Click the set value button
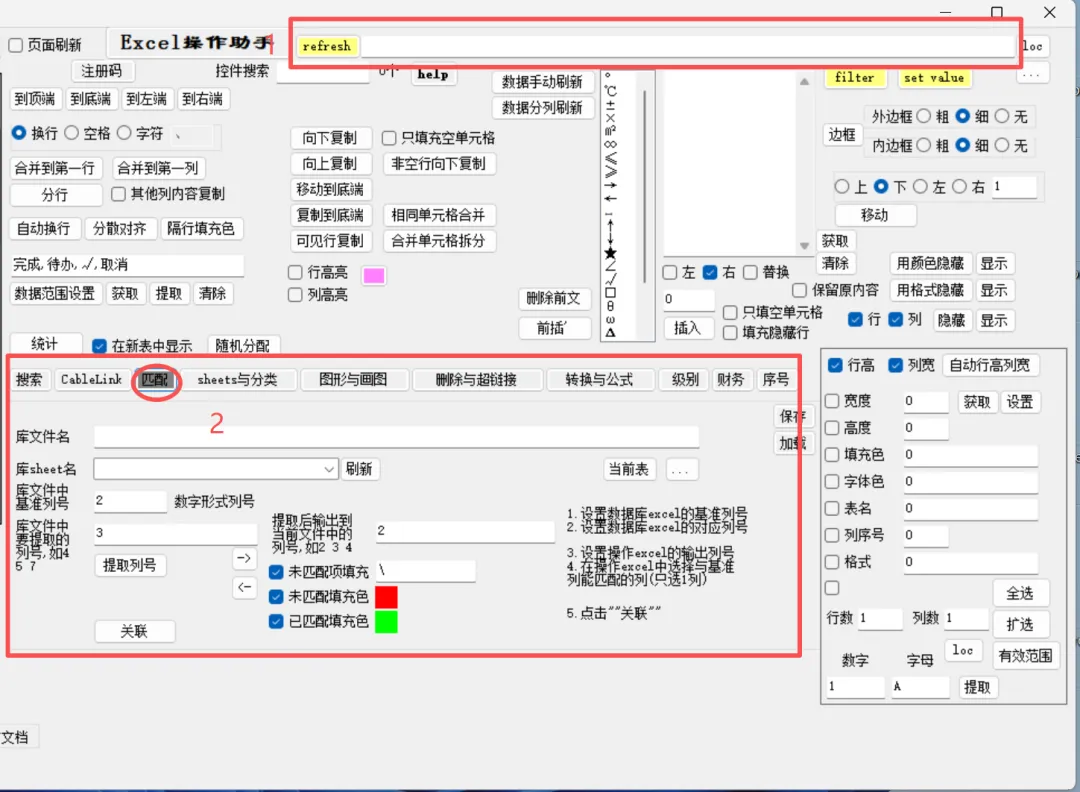Screen dimensions: 1080x792 (x=934, y=78)
